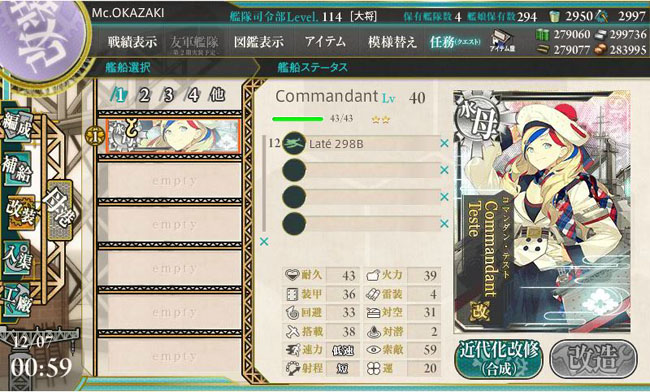Select the 他 other ships tab
Screen dimensions: 650x392
click(x=217, y=95)
